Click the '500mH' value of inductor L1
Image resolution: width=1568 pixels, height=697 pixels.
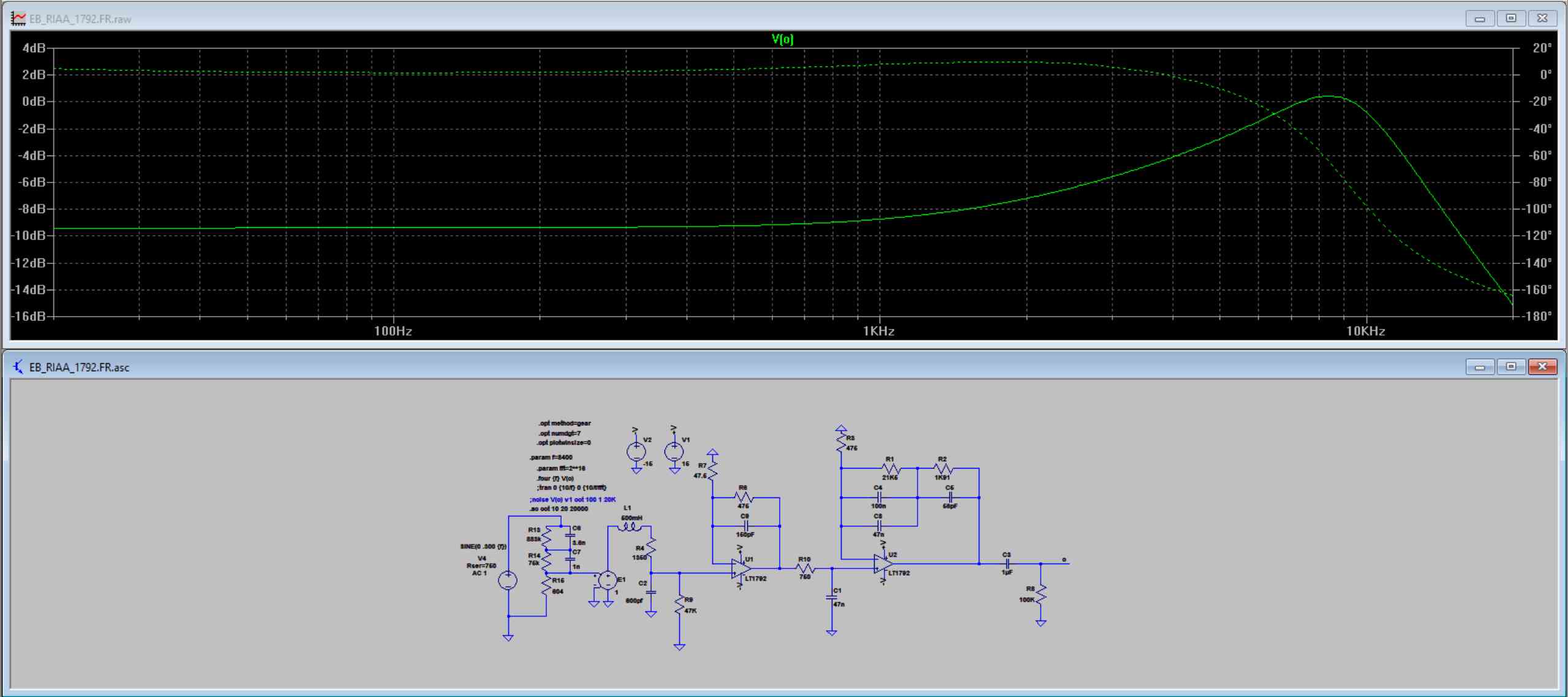(632, 518)
